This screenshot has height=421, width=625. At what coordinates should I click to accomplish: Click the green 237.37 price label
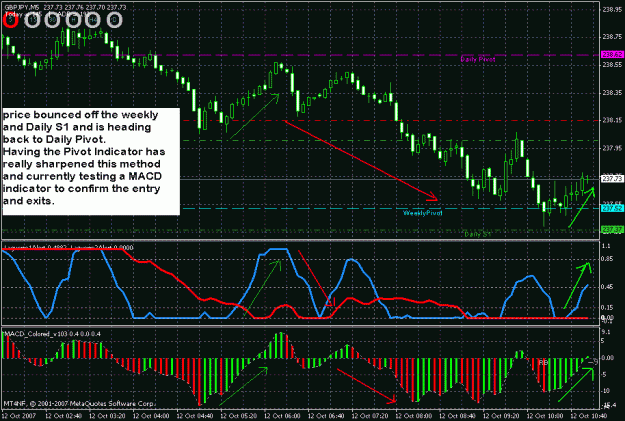click(x=612, y=230)
